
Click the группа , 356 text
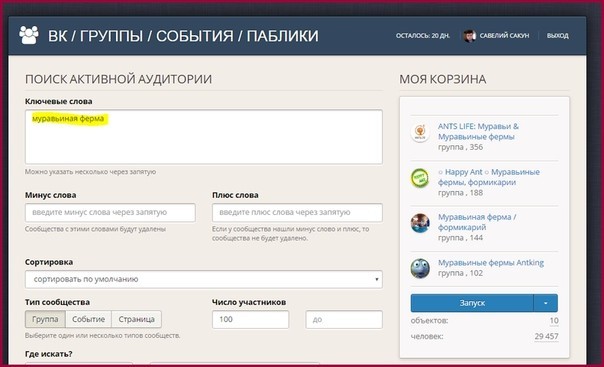click(x=460, y=147)
